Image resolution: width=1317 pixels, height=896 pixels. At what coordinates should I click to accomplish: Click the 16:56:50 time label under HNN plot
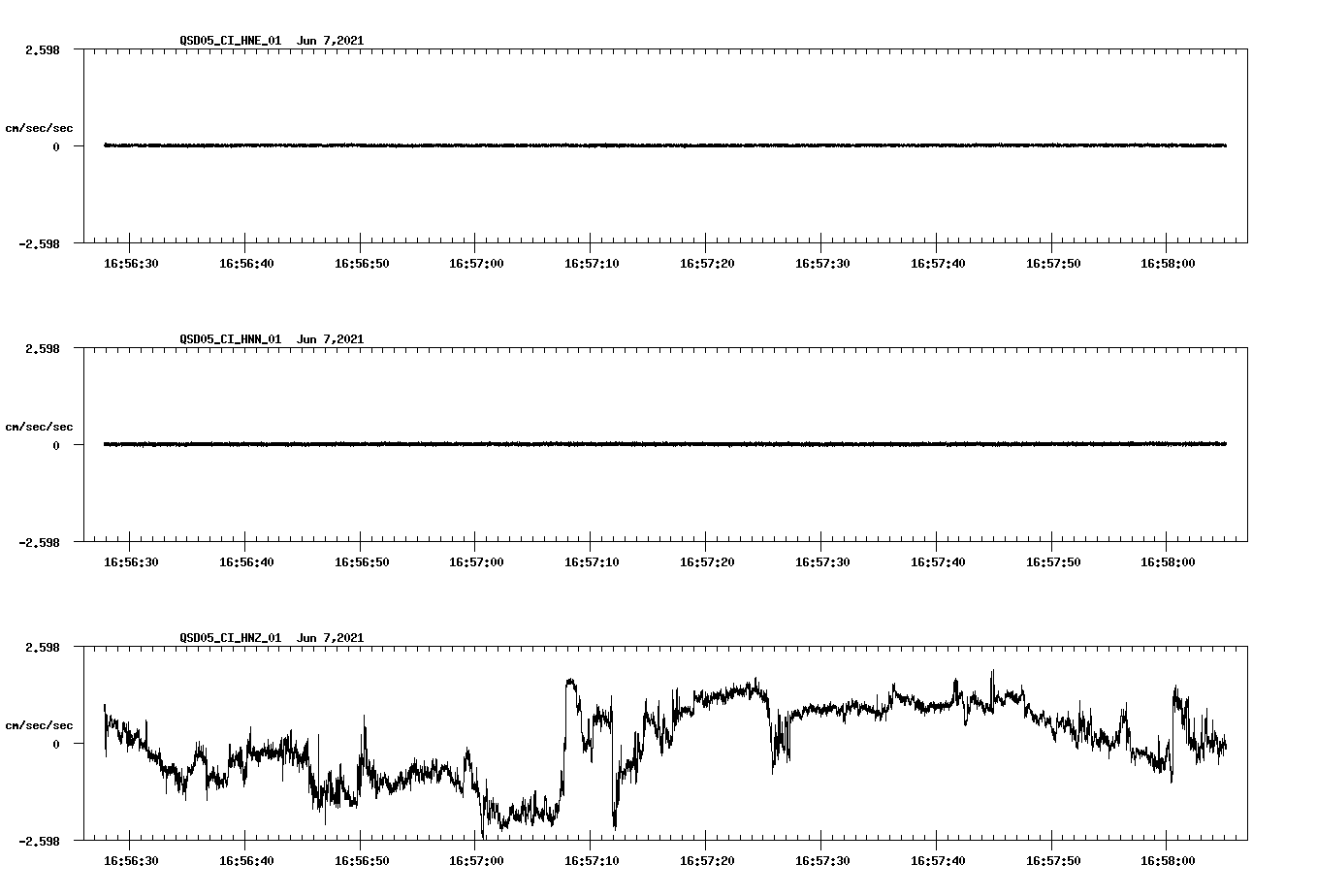362,562
